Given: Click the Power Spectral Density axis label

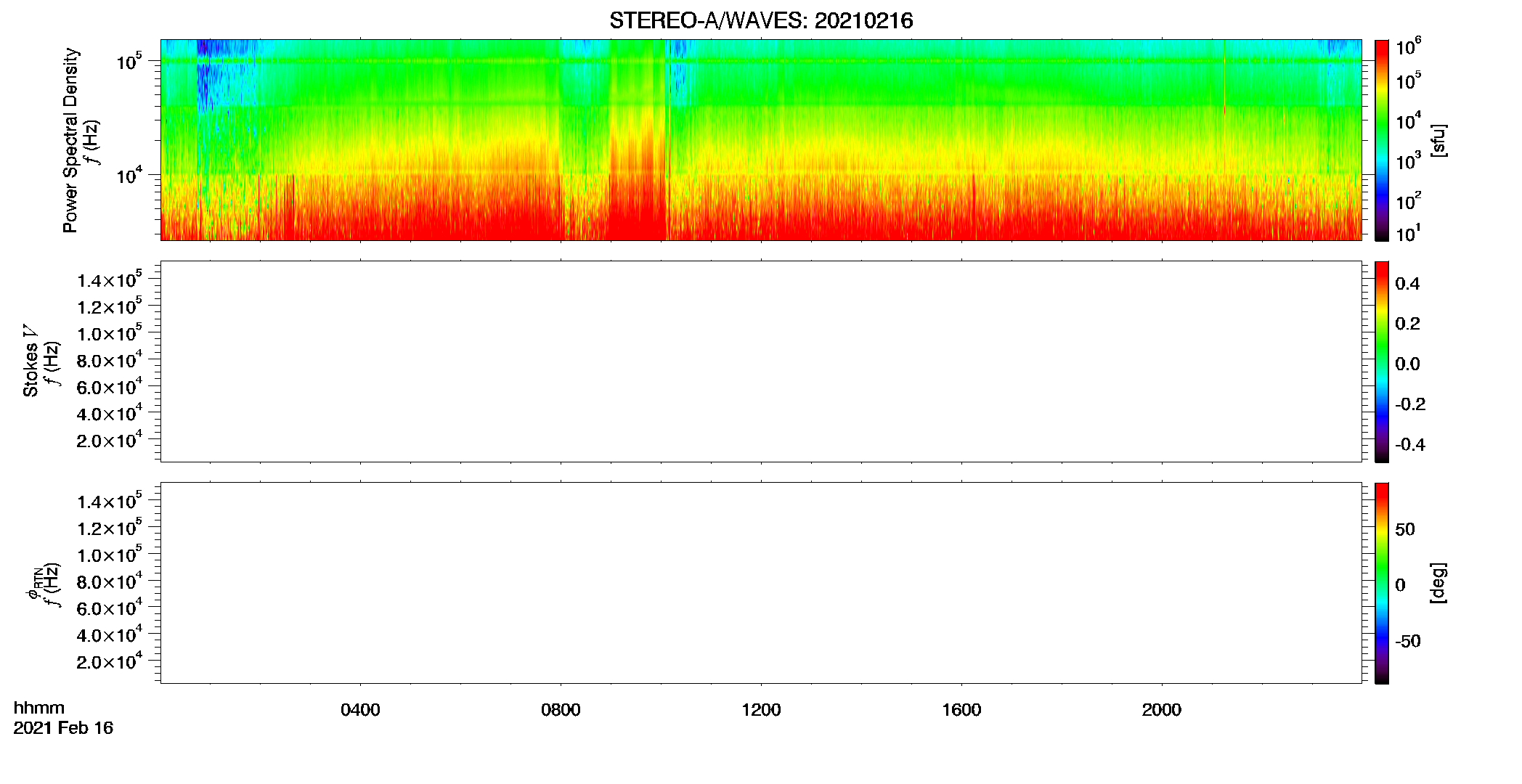Looking at the screenshot, I should pos(70,140).
